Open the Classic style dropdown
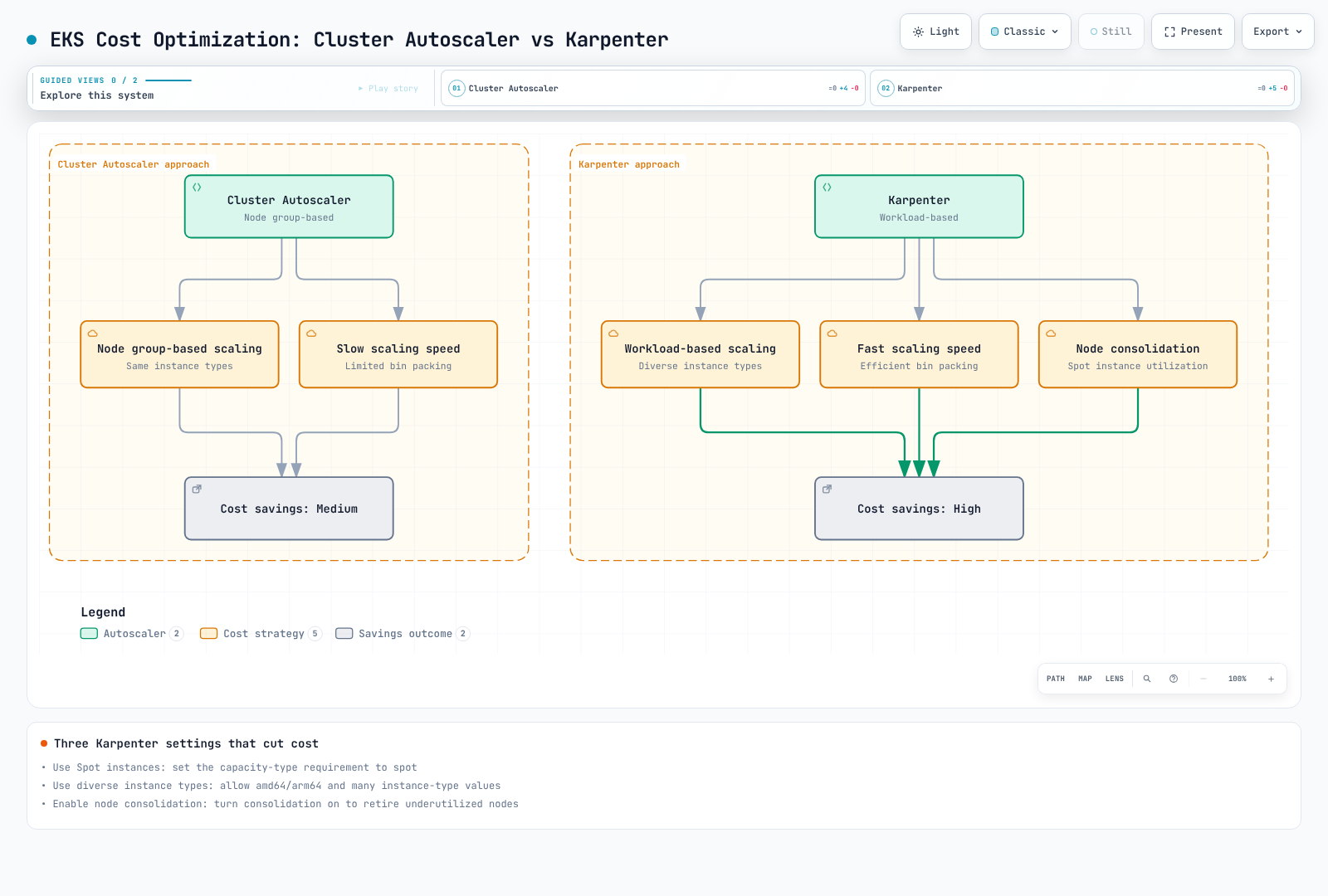Image resolution: width=1328 pixels, height=896 pixels. (x=1025, y=32)
